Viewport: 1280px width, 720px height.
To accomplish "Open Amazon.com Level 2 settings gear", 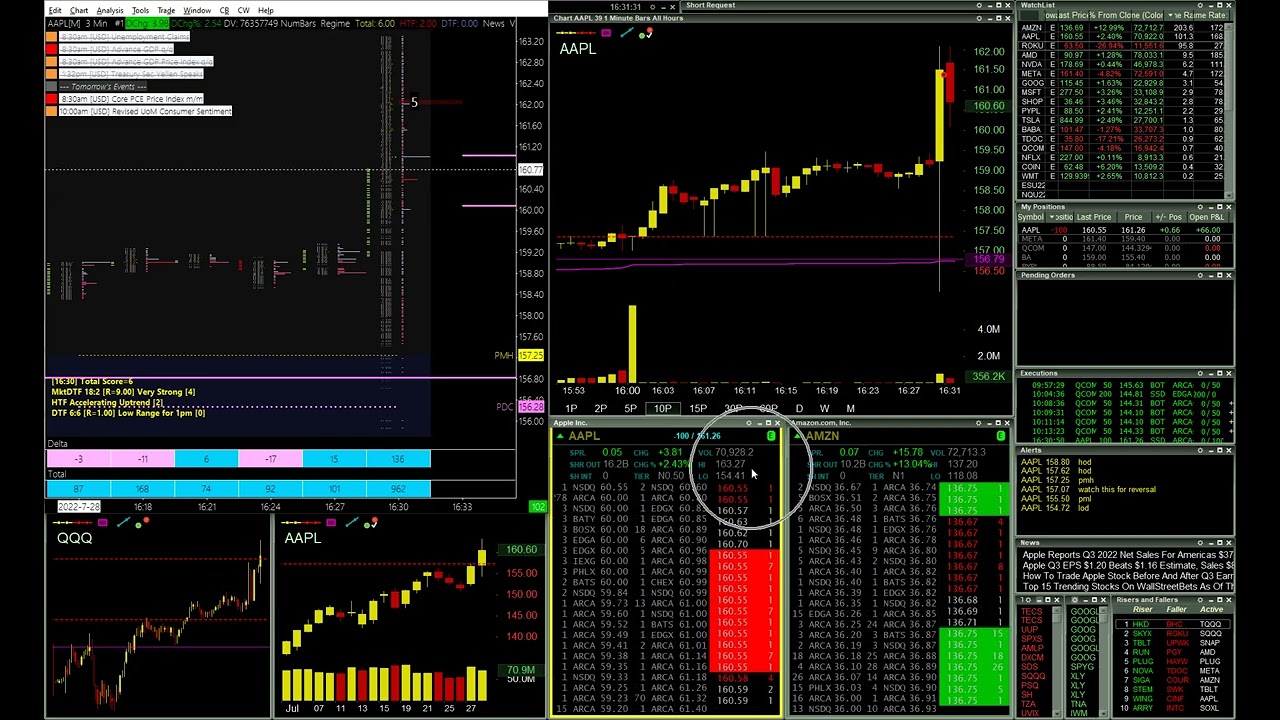I will click(980, 423).
